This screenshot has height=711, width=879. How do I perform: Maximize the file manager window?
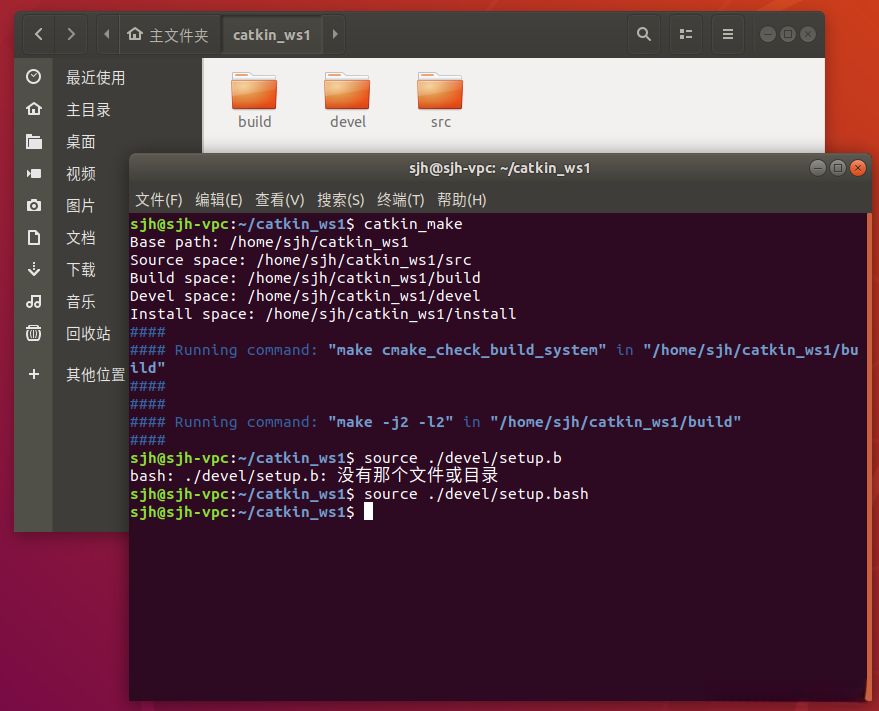click(x=788, y=34)
